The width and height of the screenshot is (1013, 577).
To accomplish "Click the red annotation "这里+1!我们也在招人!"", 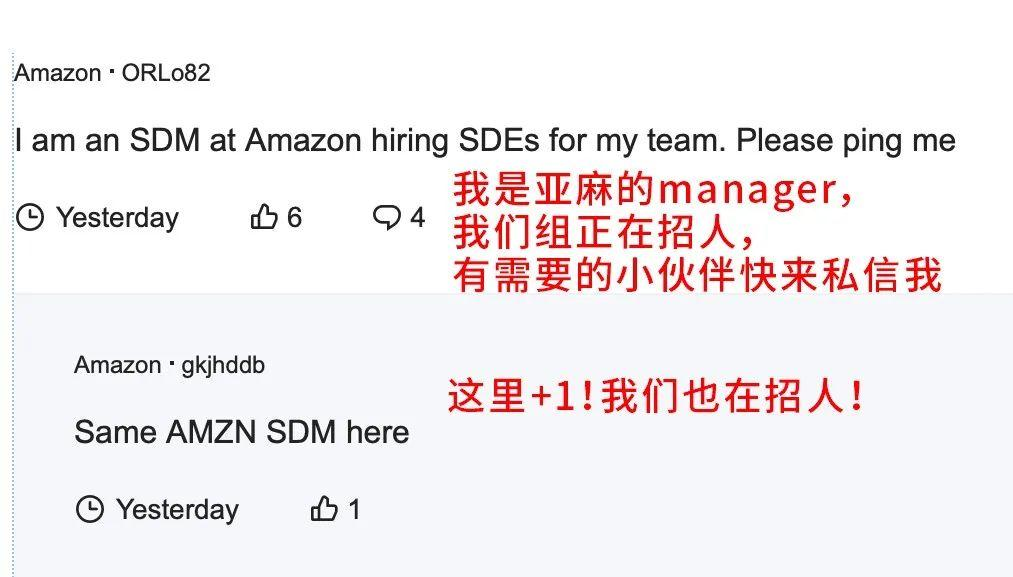I will pos(656,397).
